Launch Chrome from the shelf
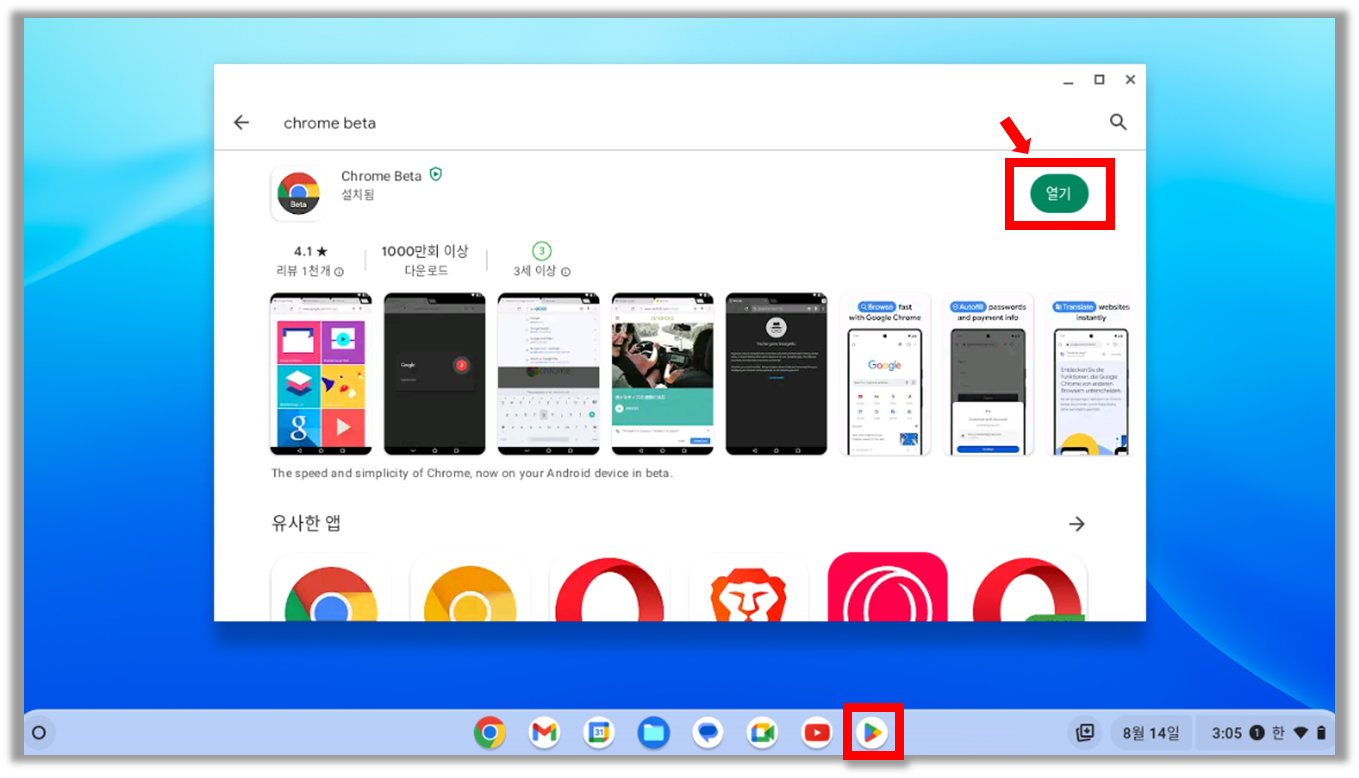This screenshot has height=778, width=1359. [x=489, y=733]
